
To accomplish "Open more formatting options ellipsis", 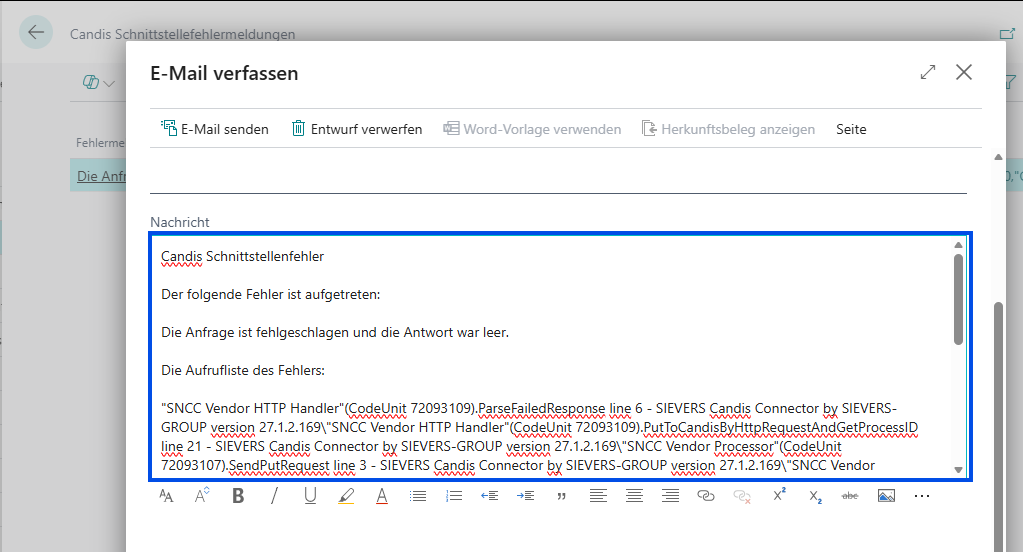I will click(922, 497).
